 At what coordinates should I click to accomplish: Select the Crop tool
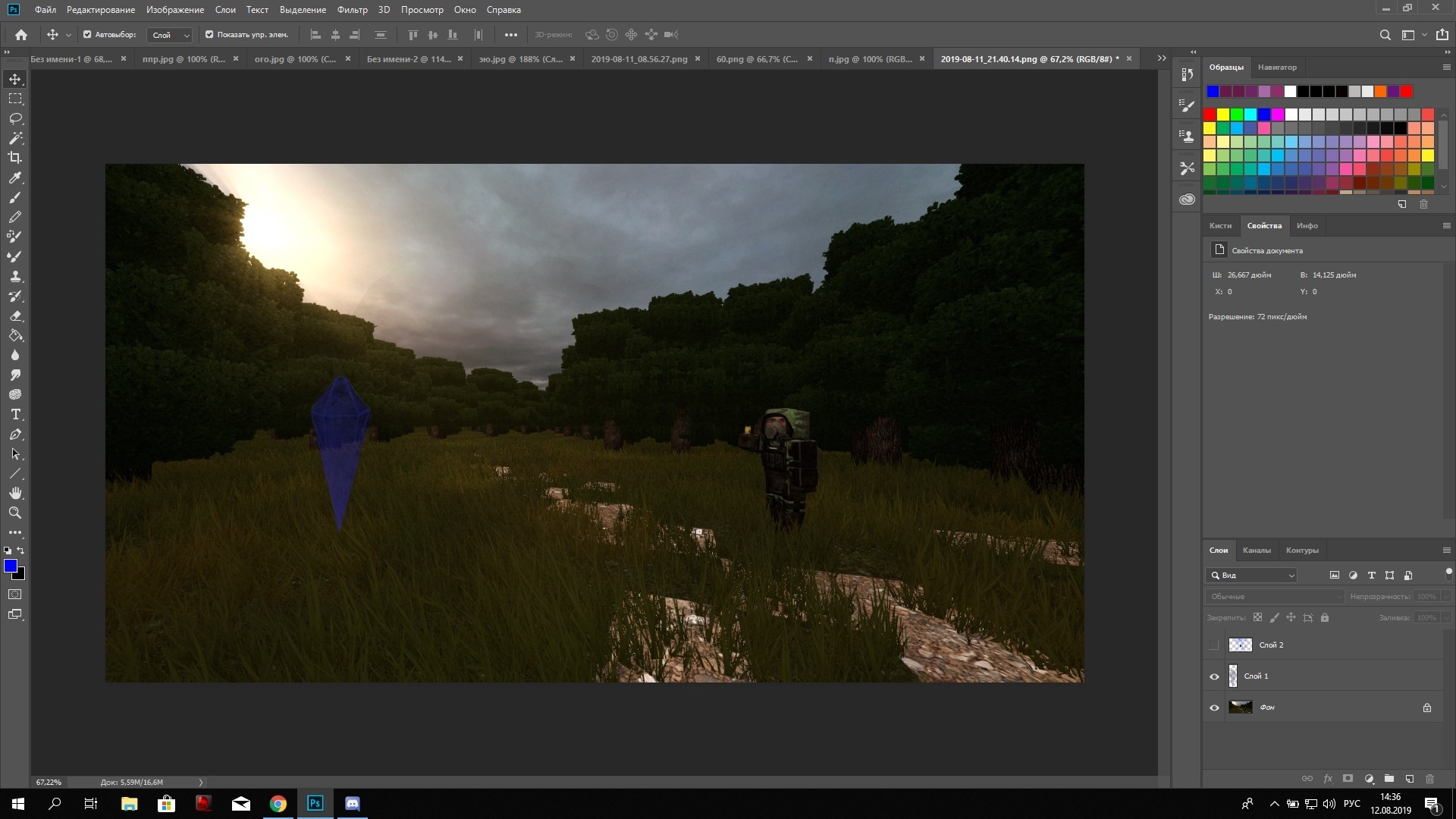click(15, 158)
